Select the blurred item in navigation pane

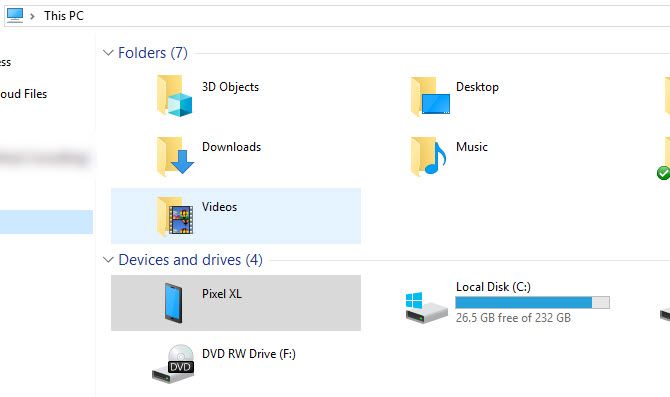click(x=45, y=158)
